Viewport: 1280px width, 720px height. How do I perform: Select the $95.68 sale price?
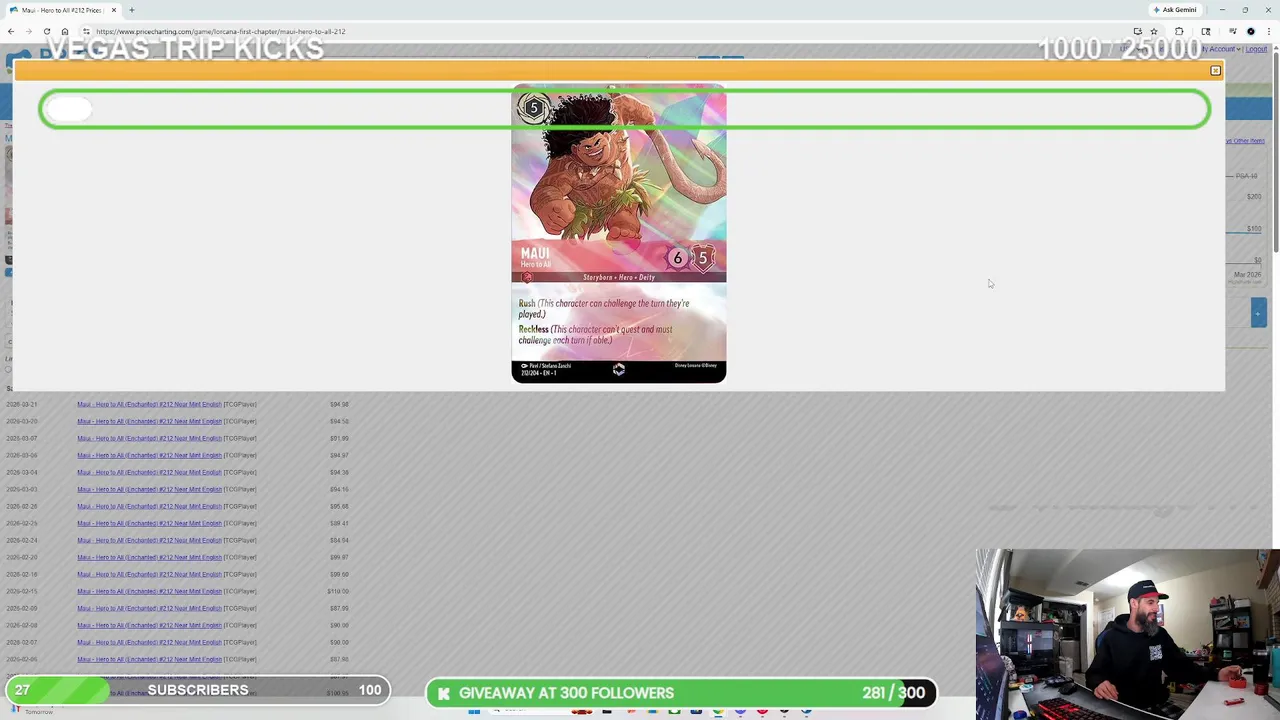(x=339, y=506)
